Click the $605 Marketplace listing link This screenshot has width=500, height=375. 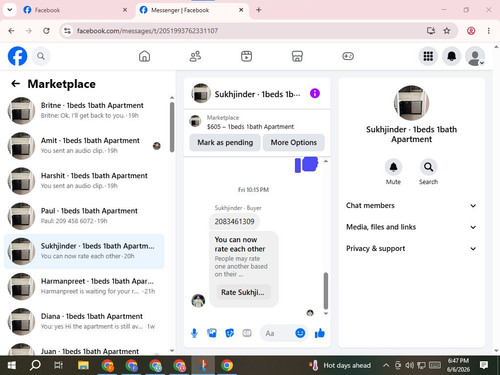click(x=250, y=126)
